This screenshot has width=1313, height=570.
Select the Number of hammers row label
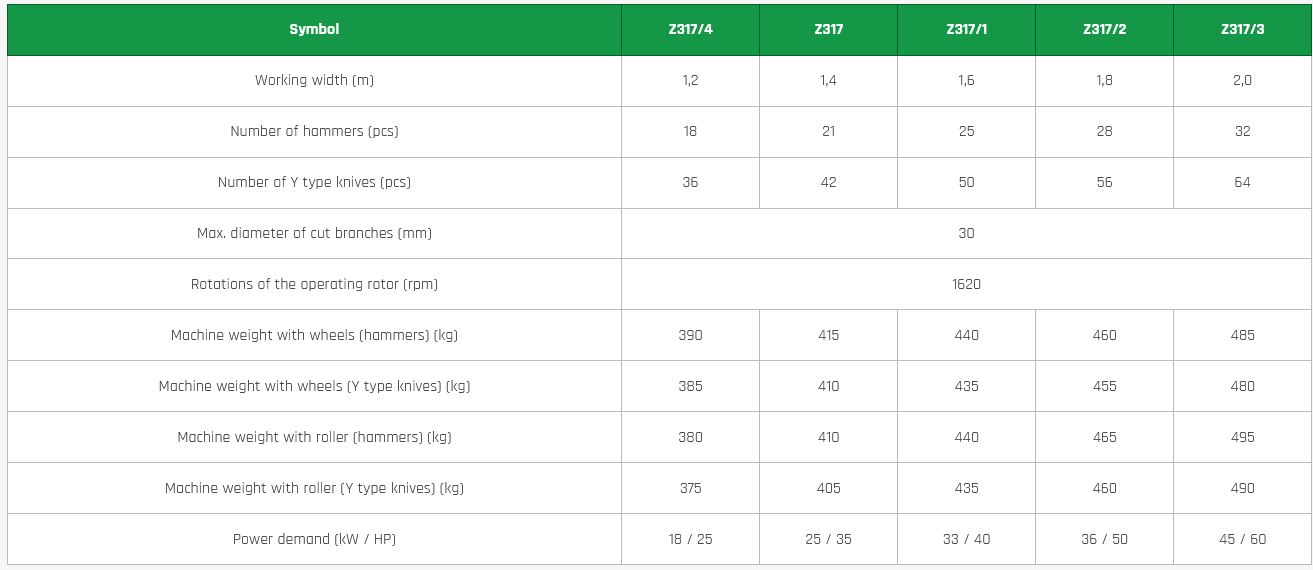point(314,131)
